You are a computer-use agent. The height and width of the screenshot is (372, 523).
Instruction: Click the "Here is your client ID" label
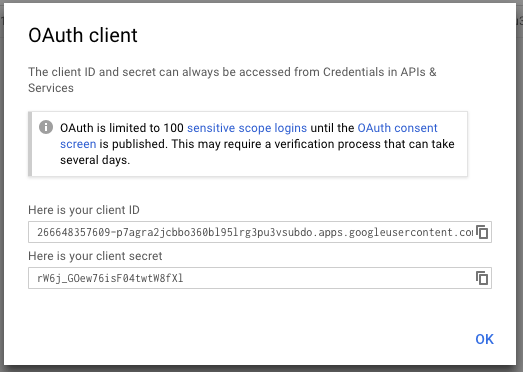[84, 210]
